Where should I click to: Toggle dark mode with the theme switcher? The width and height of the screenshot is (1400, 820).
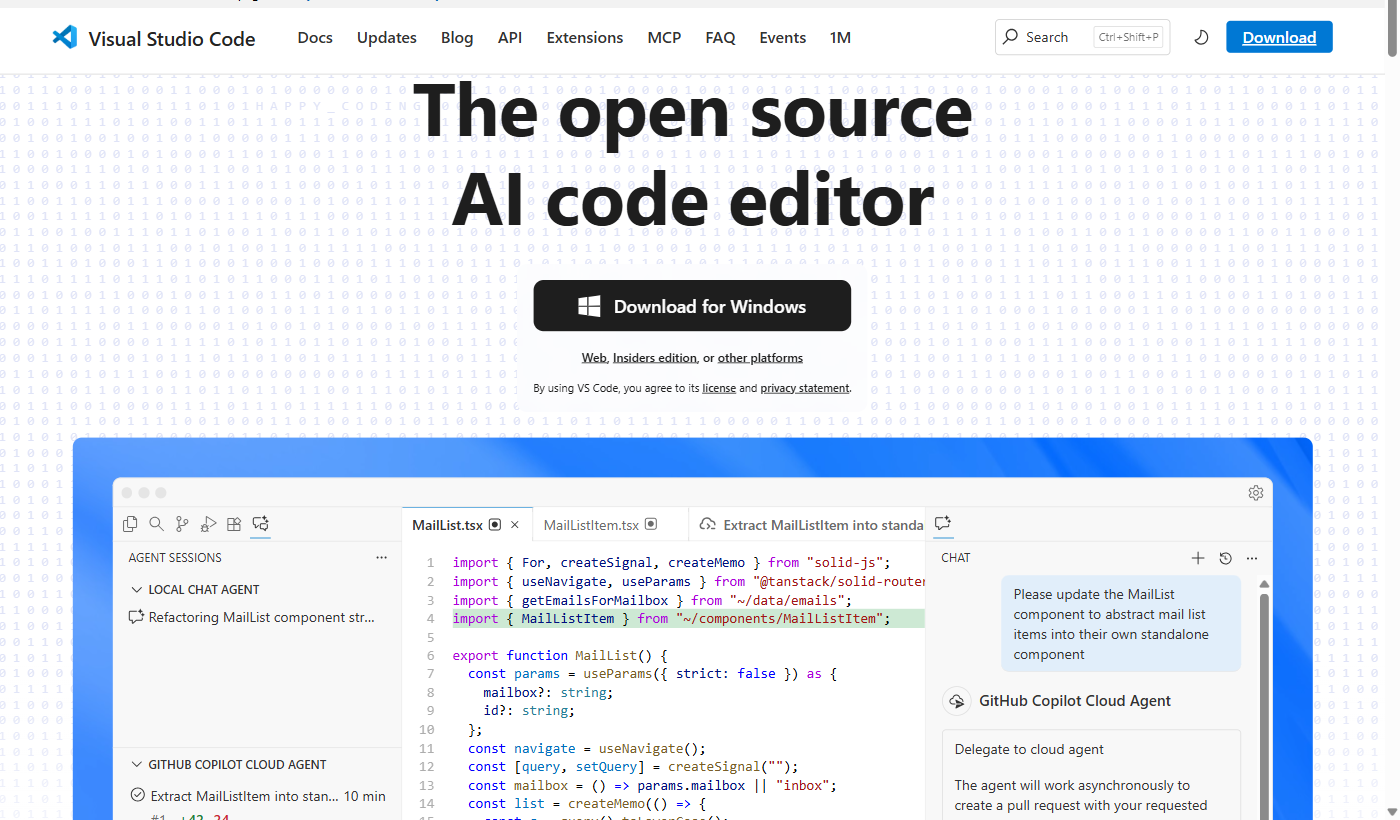1201,37
